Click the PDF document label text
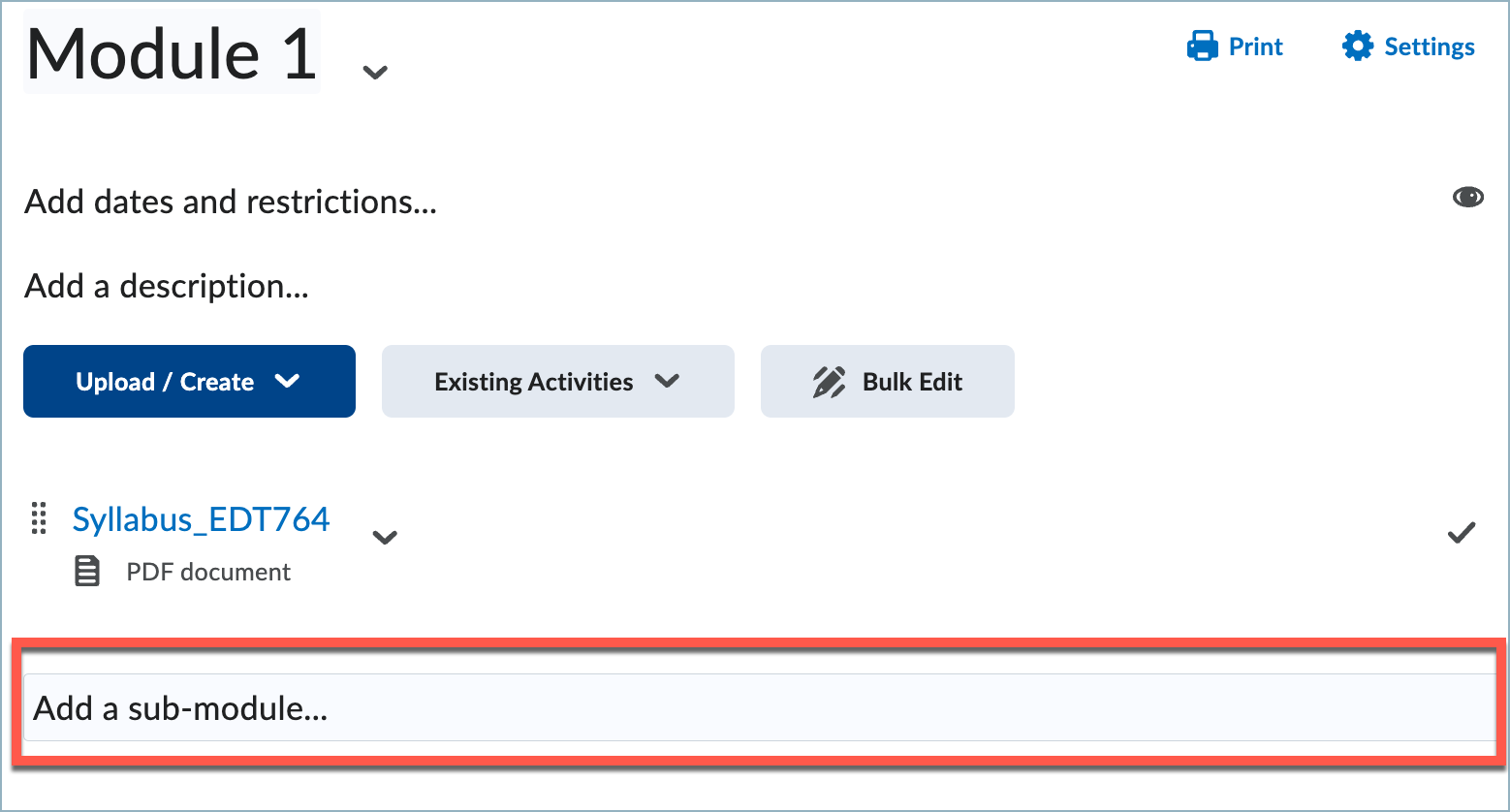Screen dimensions: 1510x812 pos(208,572)
